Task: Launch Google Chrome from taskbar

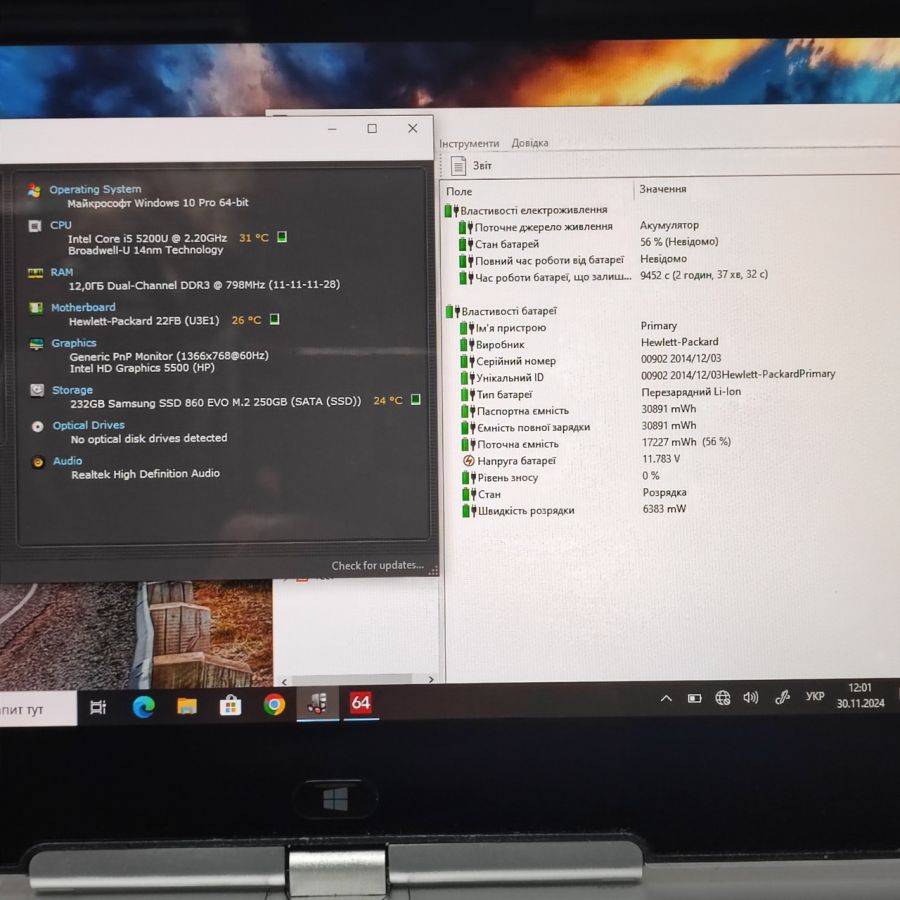Action: [274, 704]
